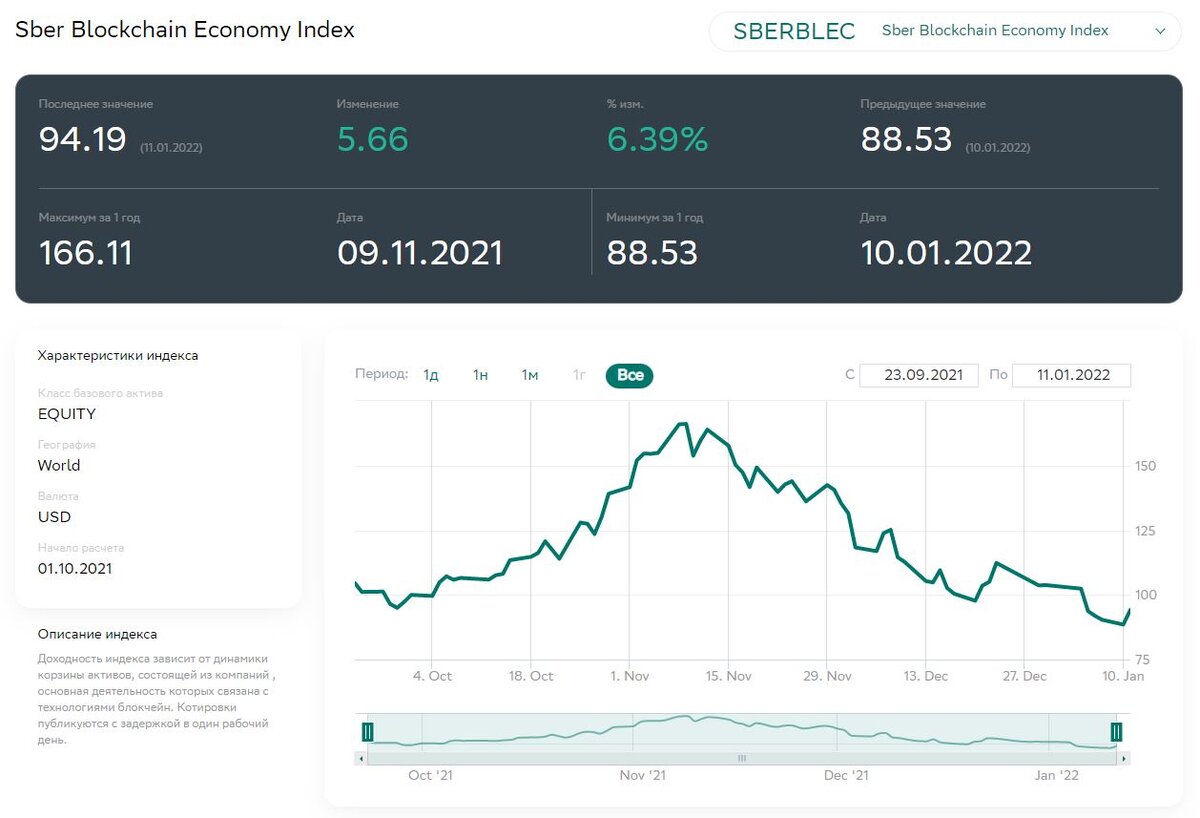Click the calculation start date 01.10.2021
The height and width of the screenshot is (818, 1200).
click(x=75, y=568)
